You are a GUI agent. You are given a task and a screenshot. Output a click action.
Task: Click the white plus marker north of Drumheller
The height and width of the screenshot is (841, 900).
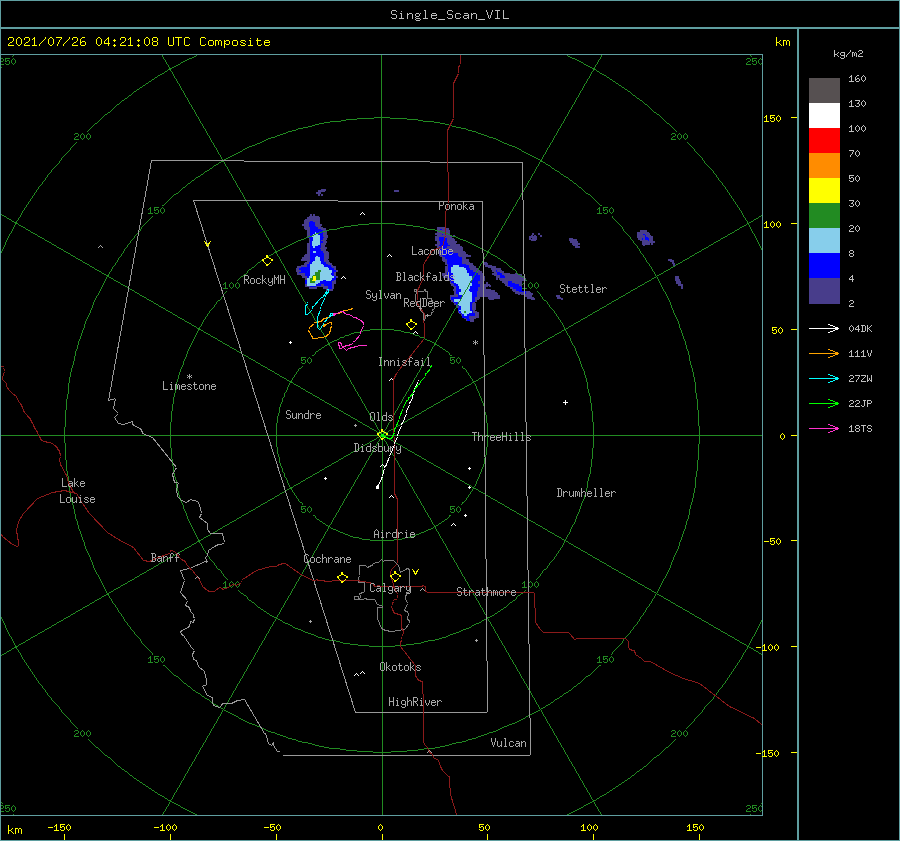point(565,402)
